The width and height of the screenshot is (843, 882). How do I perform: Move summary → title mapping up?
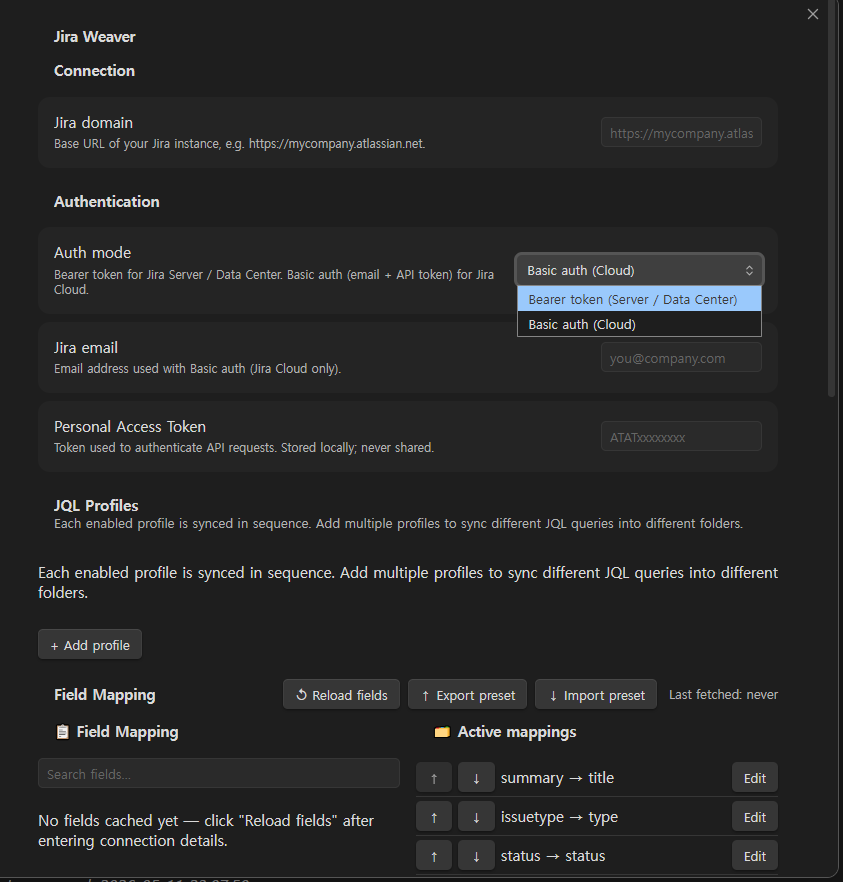[434, 778]
